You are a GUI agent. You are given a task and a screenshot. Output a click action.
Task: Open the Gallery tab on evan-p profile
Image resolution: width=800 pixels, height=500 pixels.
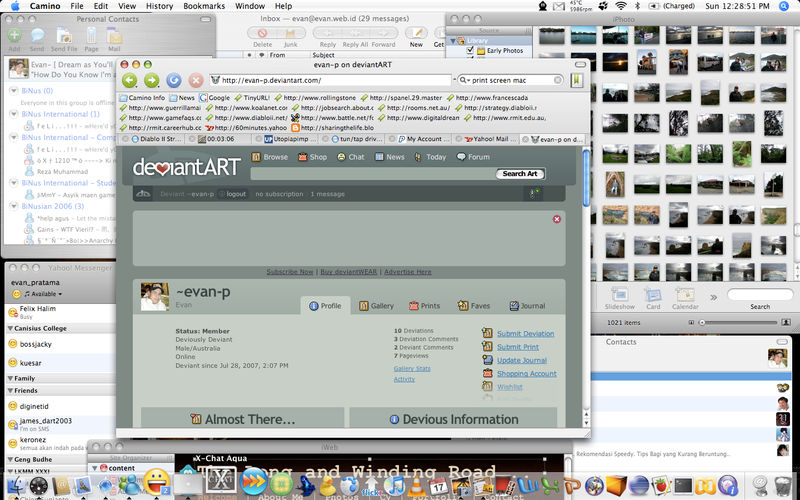[376, 306]
